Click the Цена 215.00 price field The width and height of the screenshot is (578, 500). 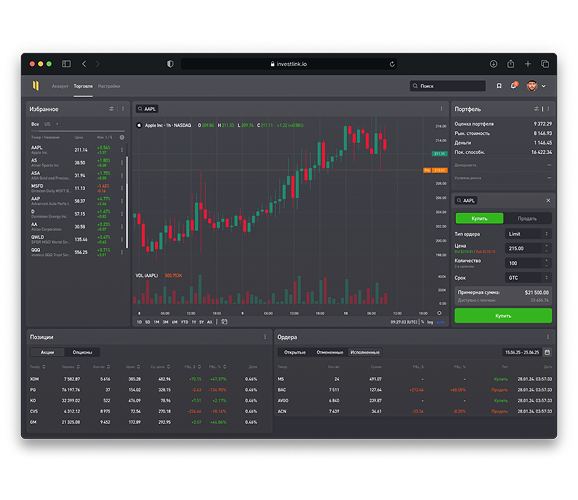pyautogui.click(x=528, y=248)
